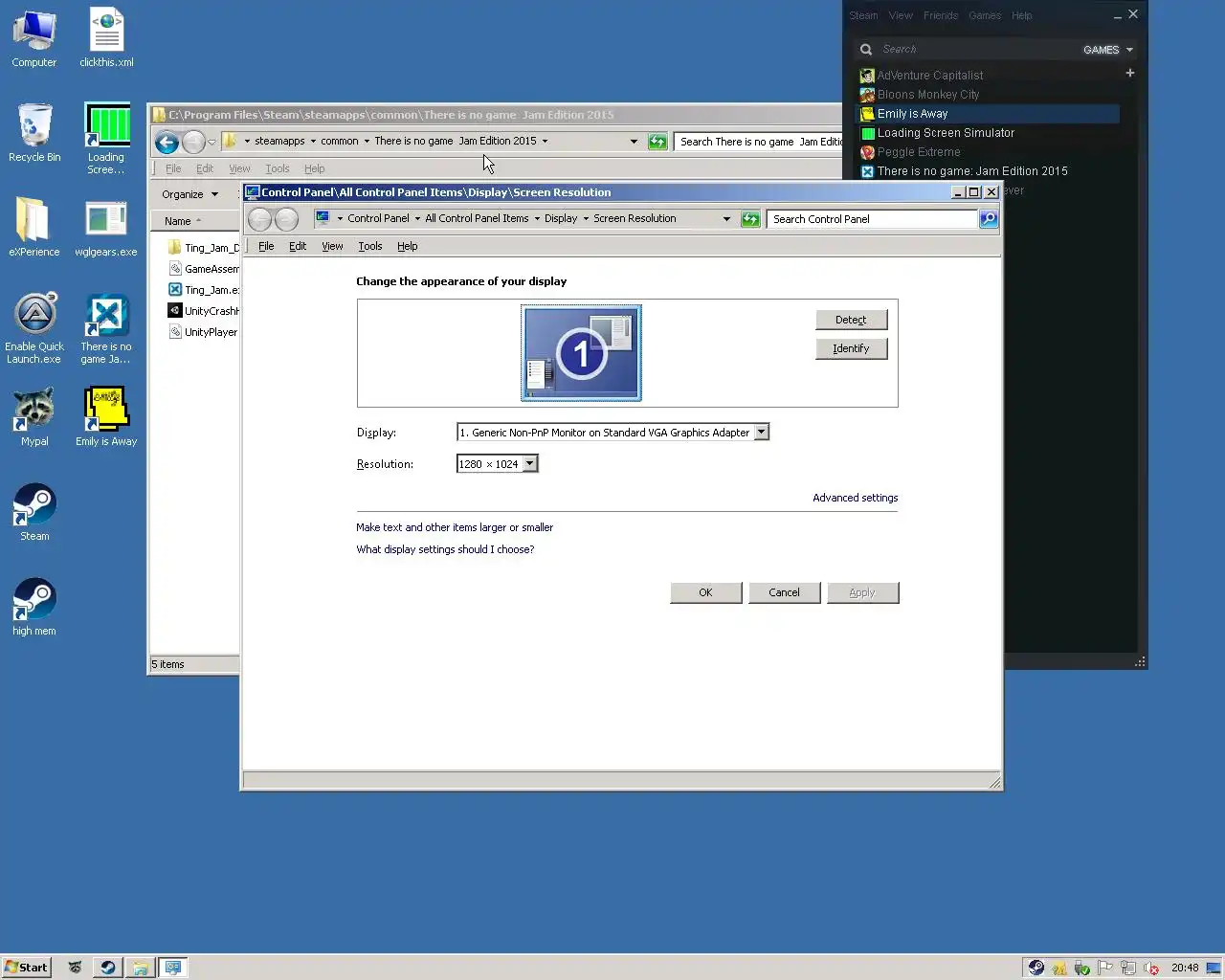Open Advanced settings link
Viewport: 1225px width, 980px height.
(x=855, y=498)
